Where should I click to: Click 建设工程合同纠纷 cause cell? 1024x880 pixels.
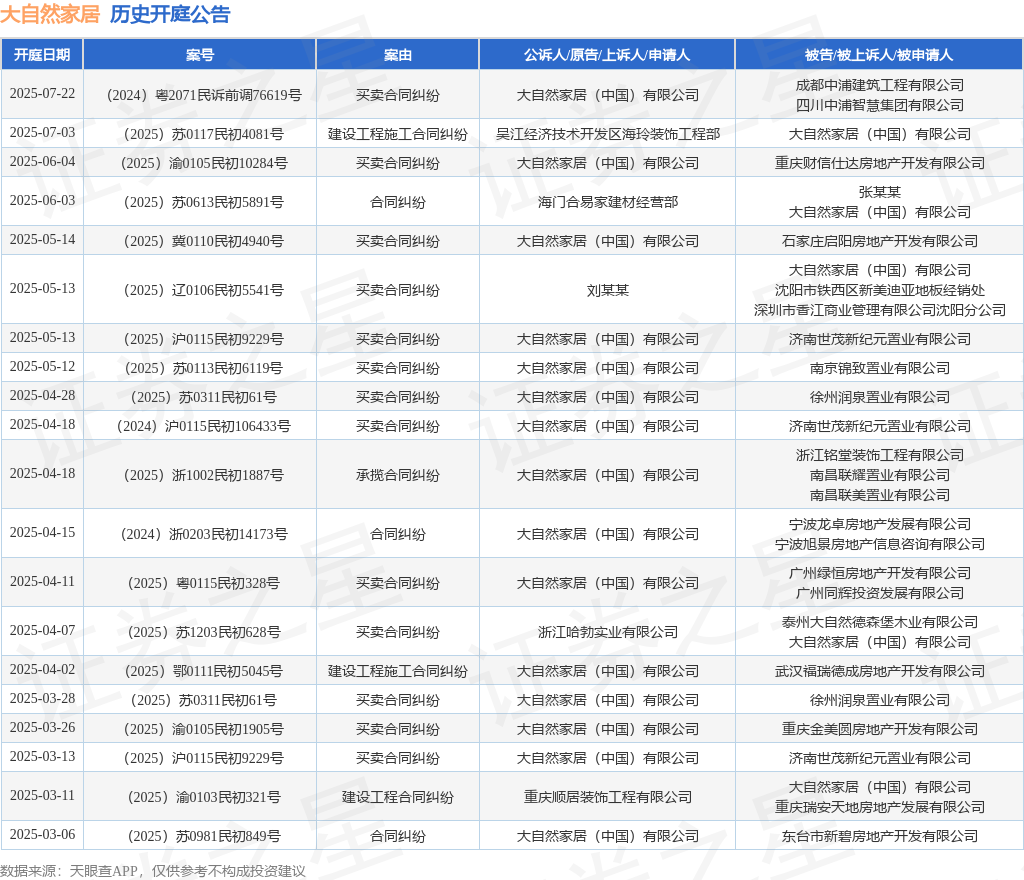pyautogui.click(x=398, y=797)
